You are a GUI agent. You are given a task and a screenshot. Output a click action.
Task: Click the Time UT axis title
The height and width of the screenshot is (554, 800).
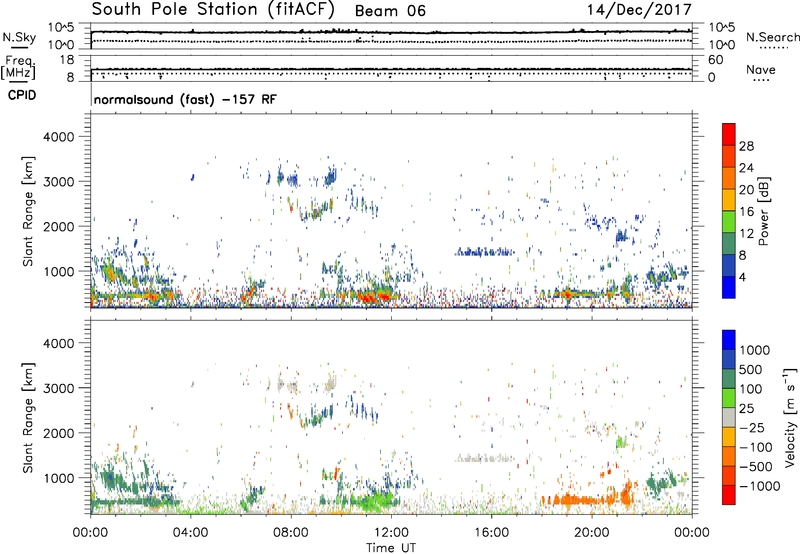point(391,548)
